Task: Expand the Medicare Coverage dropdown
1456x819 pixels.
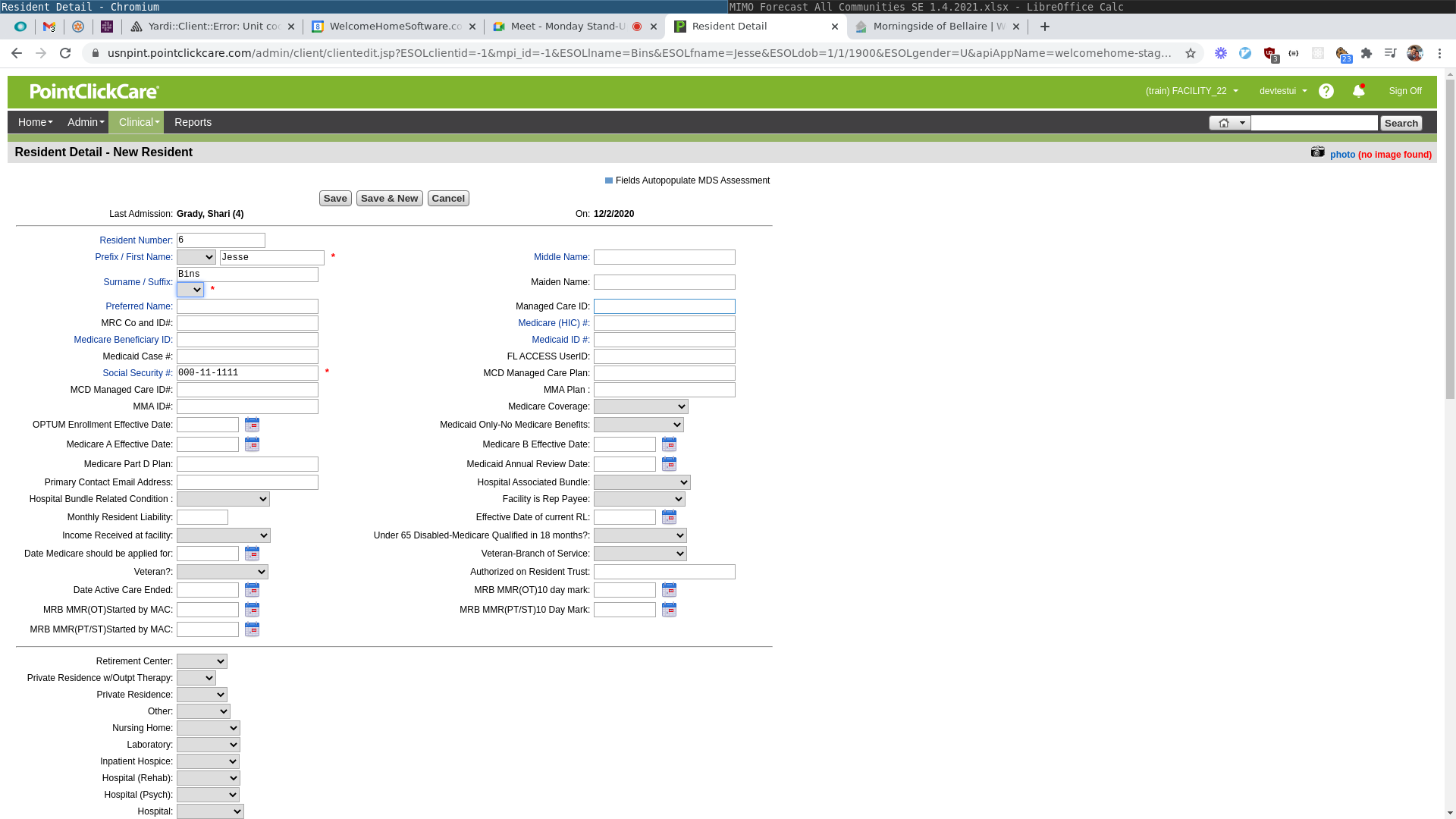Action: coord(640,407)
